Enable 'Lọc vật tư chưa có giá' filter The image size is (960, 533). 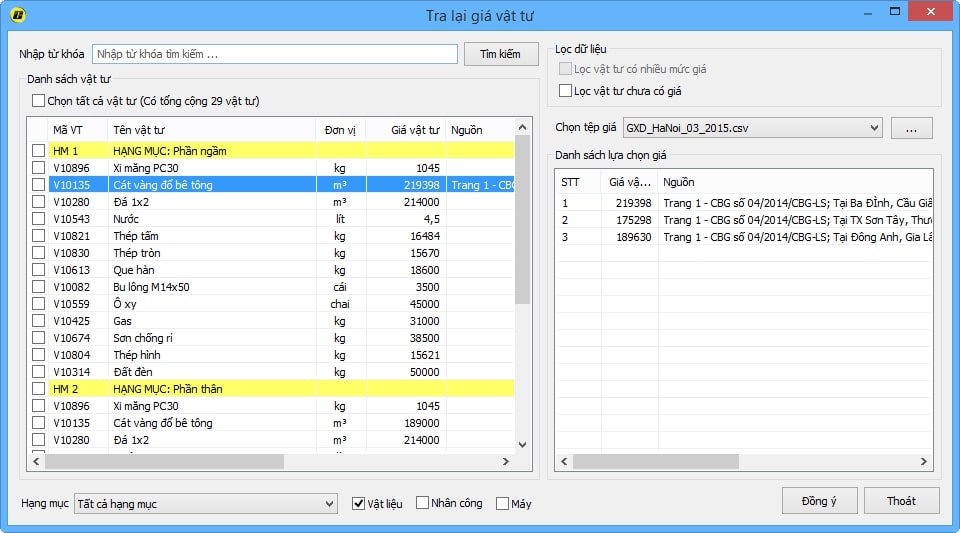(x=566, y=91)
